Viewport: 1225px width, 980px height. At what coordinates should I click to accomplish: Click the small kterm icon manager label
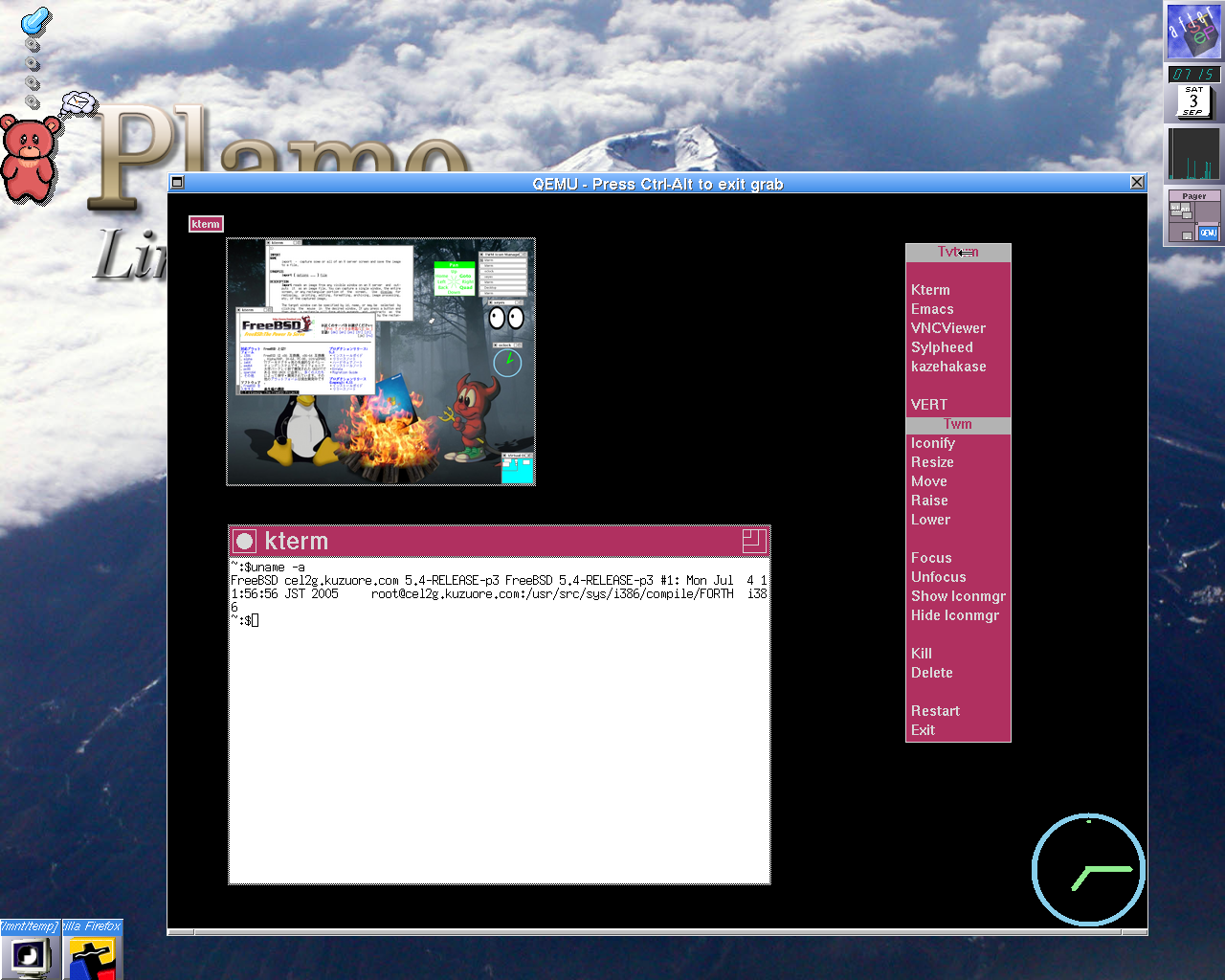206,224
